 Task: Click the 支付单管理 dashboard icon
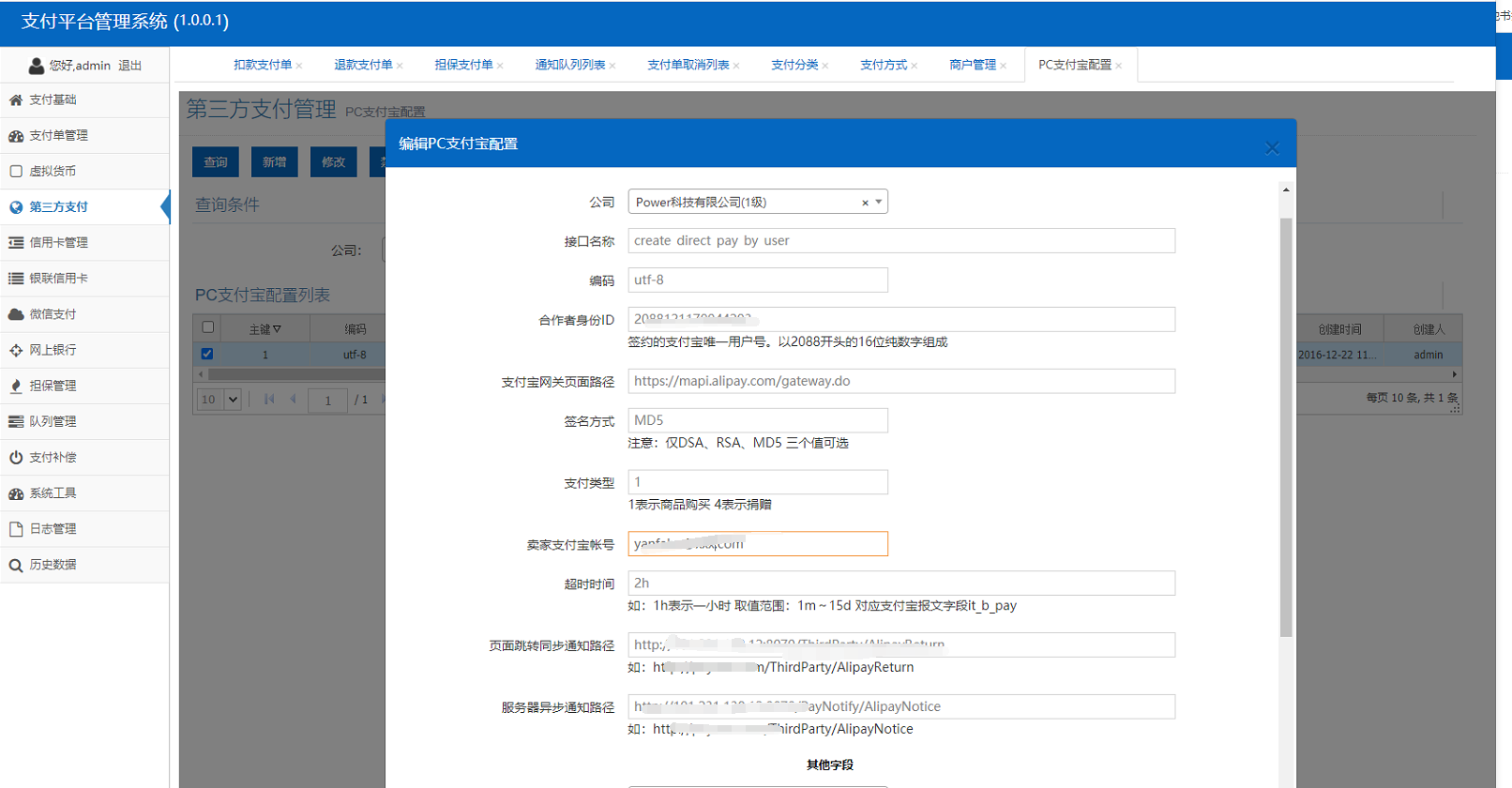(x=16, y=135)
